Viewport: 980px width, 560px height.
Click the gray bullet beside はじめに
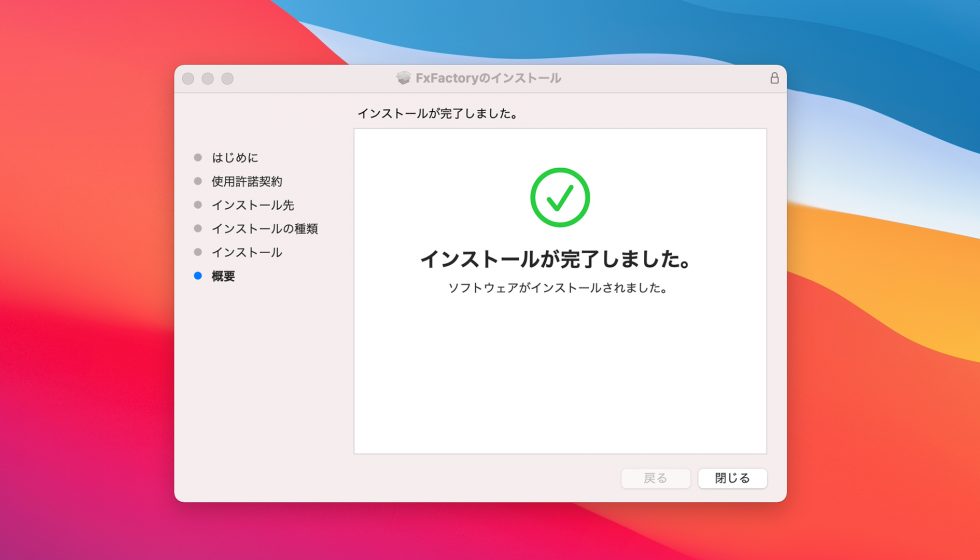pos(198,158)
